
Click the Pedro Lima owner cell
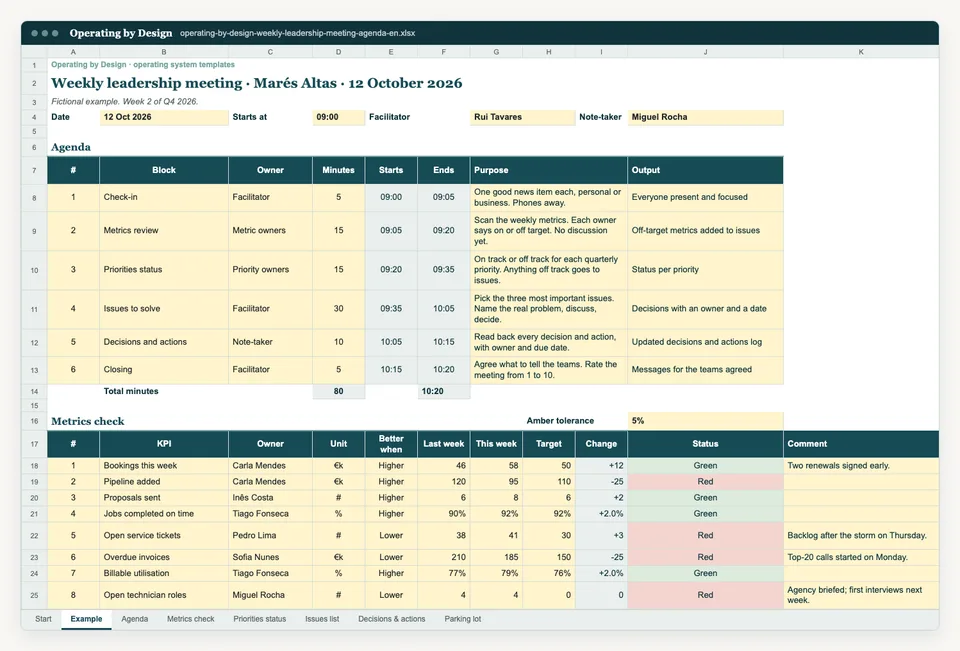(270, 535)
